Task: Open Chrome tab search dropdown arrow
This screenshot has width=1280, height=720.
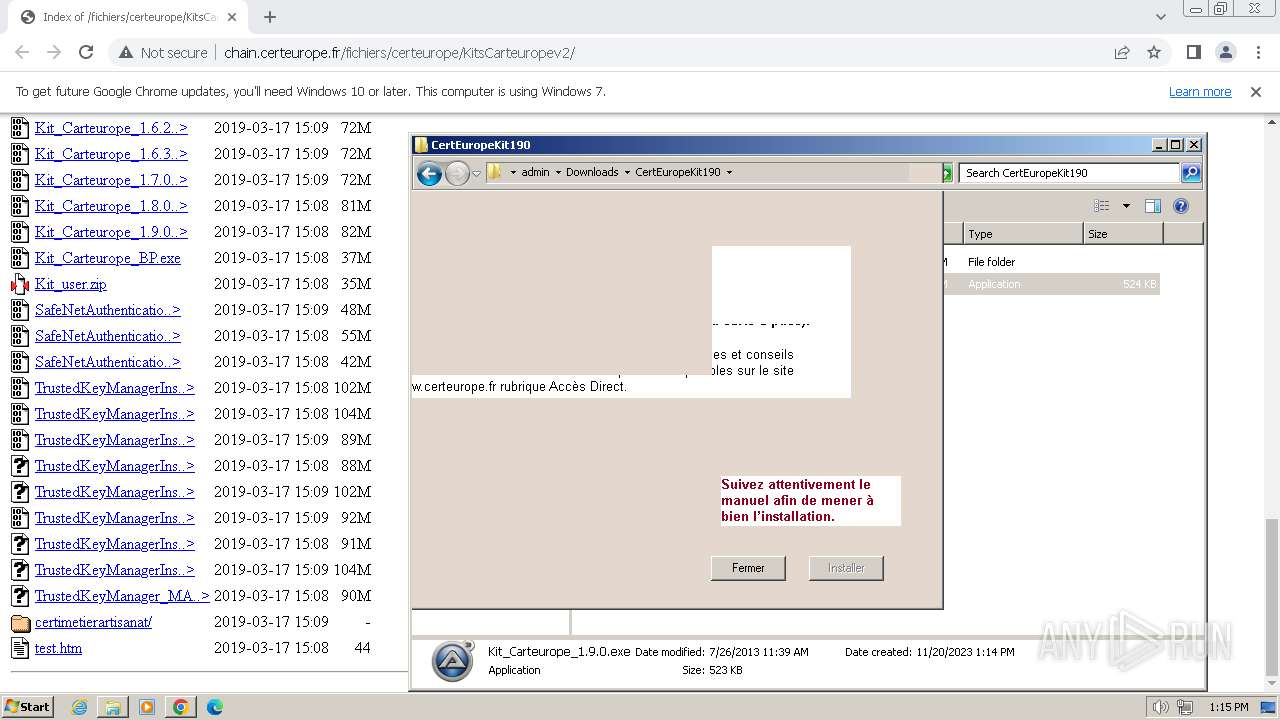Action: 1160,17
